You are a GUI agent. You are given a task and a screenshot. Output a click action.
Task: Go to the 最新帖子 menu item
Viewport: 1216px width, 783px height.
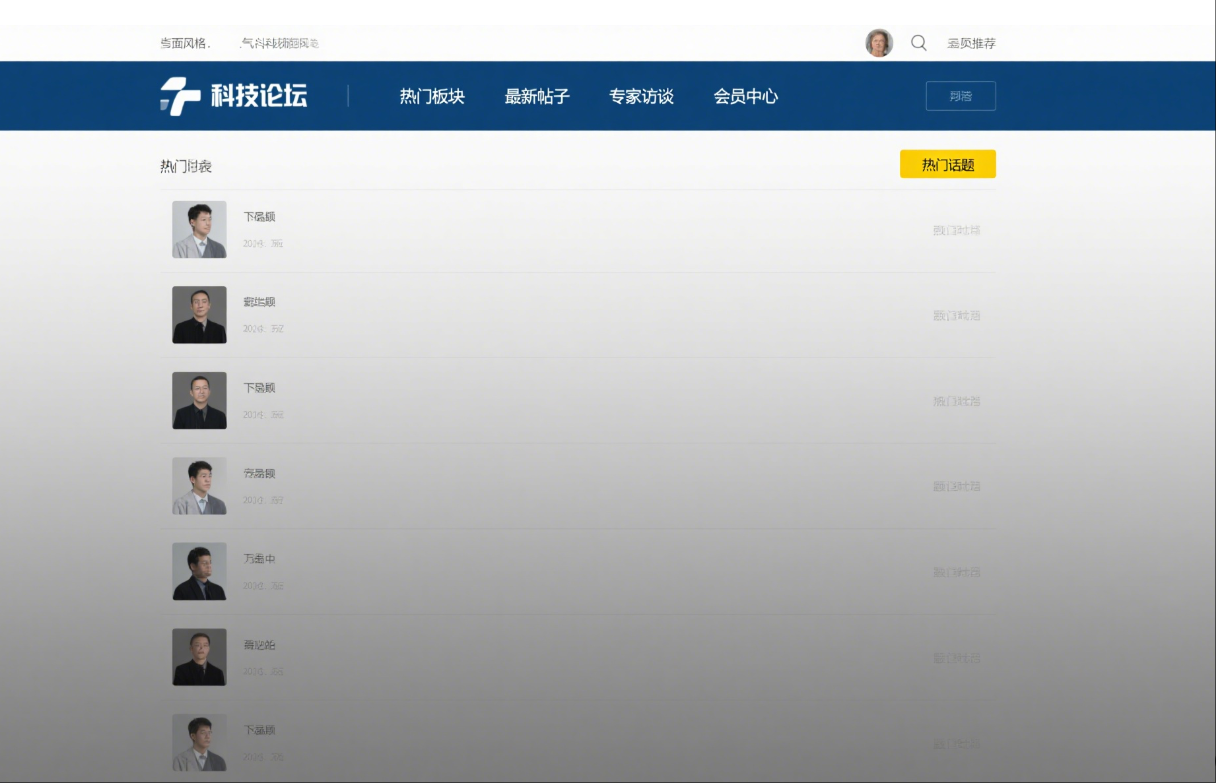[537, 97]
